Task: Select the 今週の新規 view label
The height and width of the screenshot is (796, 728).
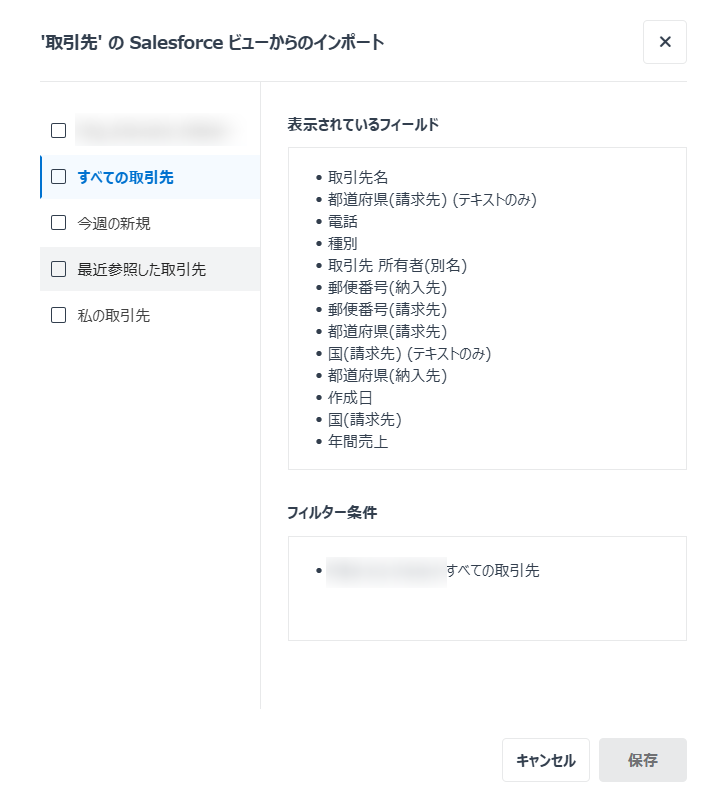Action: click(114, 223)
